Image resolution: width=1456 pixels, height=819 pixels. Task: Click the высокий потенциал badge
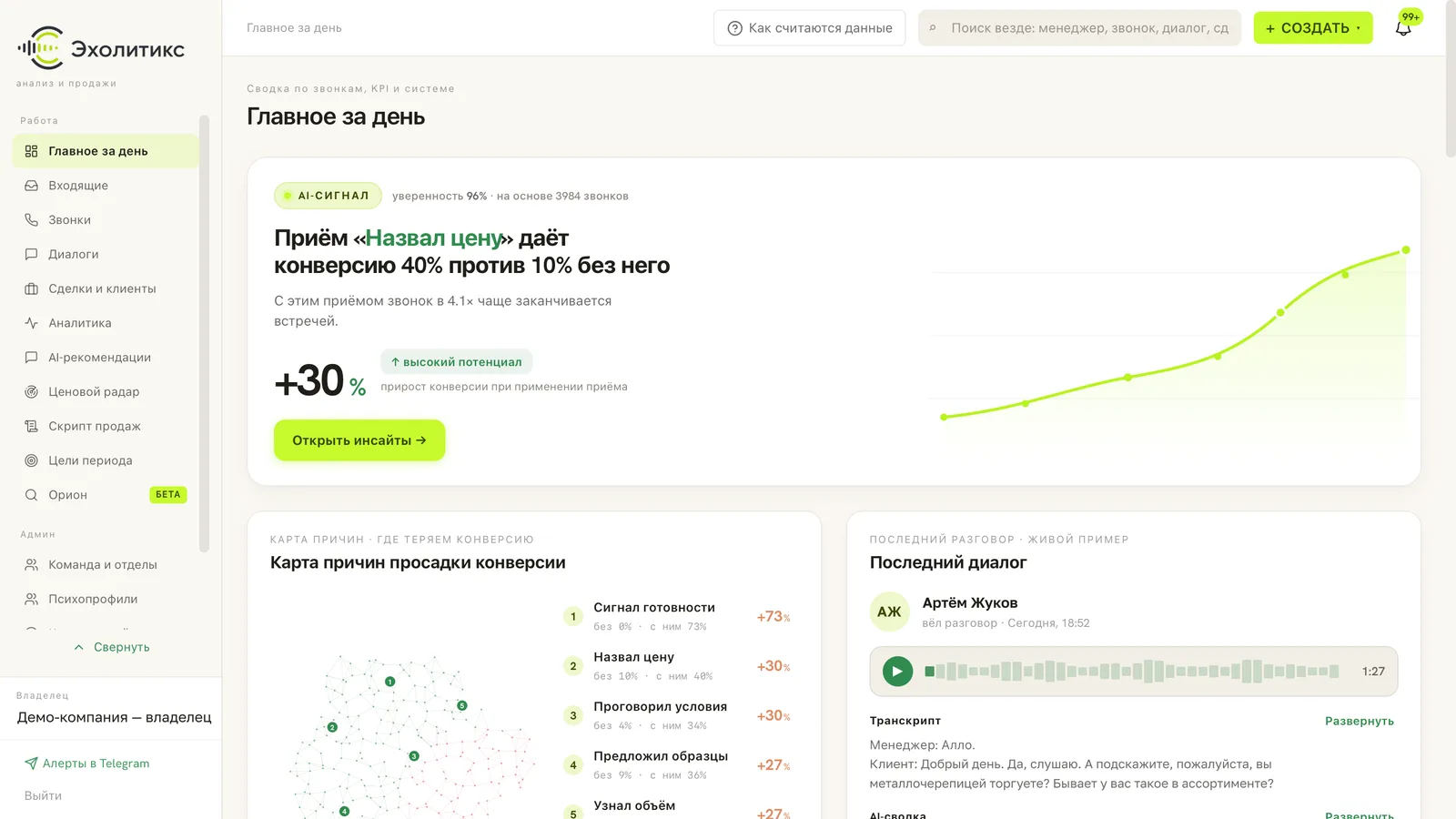(x=457, y=362)
